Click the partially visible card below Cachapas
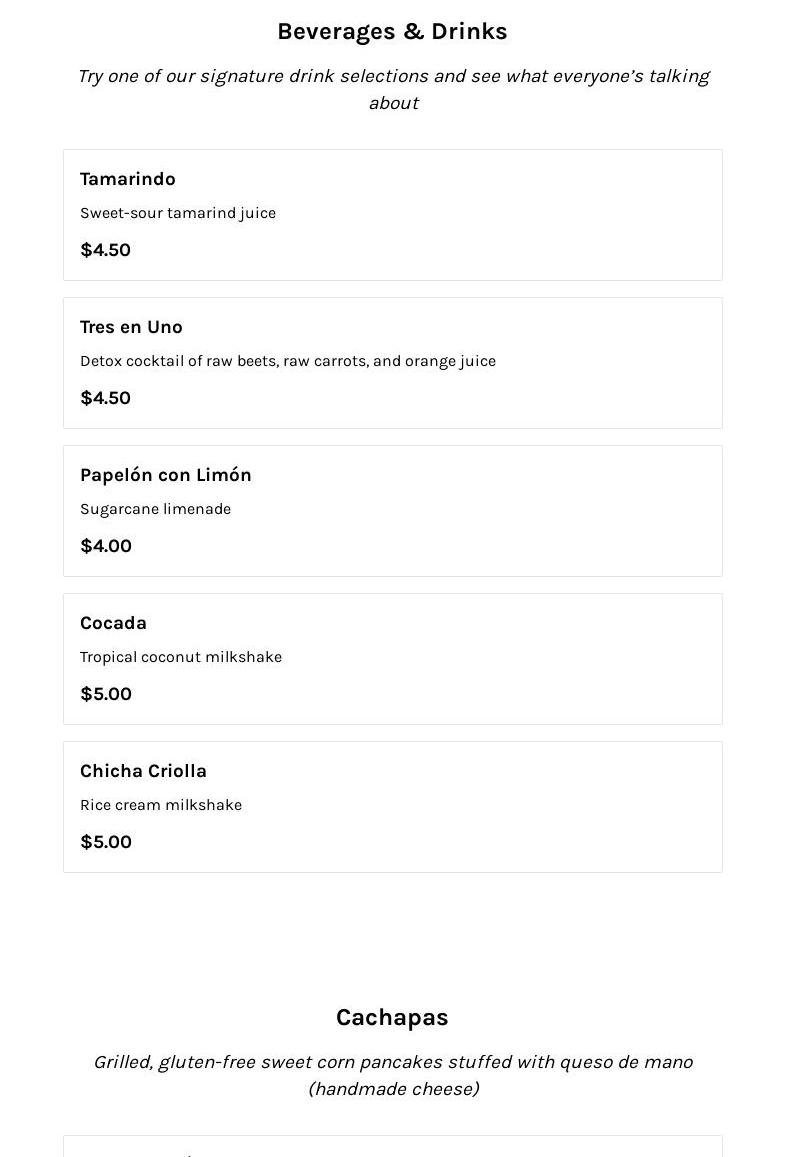Image resolution: width=785 pixels, height=1157 pixels. click(392, 1146)
